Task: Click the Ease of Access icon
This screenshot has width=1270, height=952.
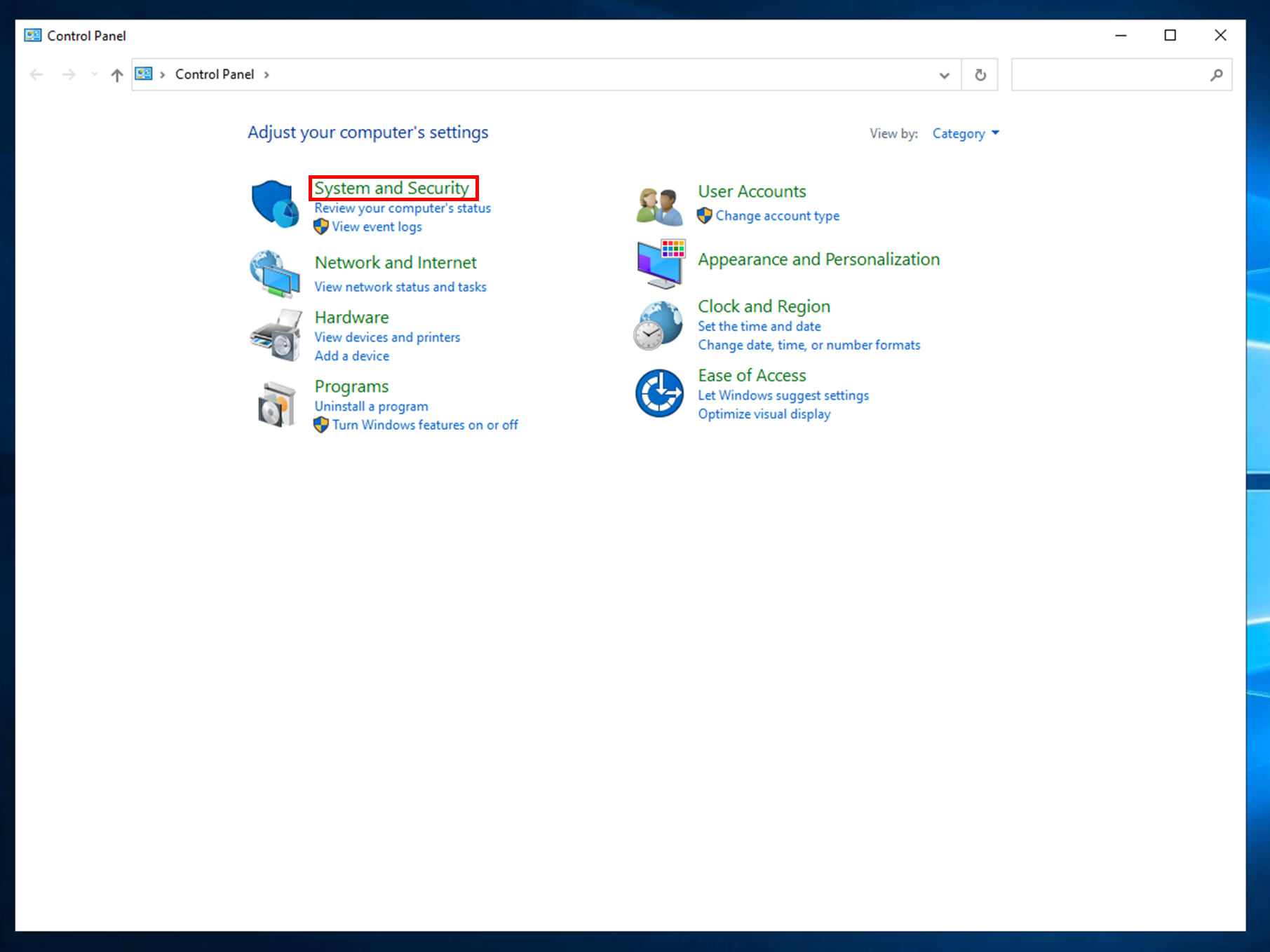Action: coord(659,393)
